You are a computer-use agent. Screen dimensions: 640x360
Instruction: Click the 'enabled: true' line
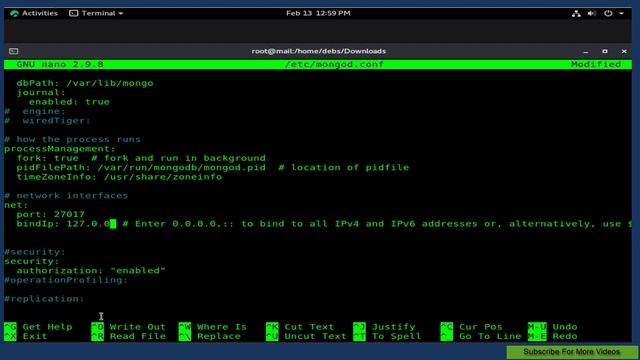(69, 102)
